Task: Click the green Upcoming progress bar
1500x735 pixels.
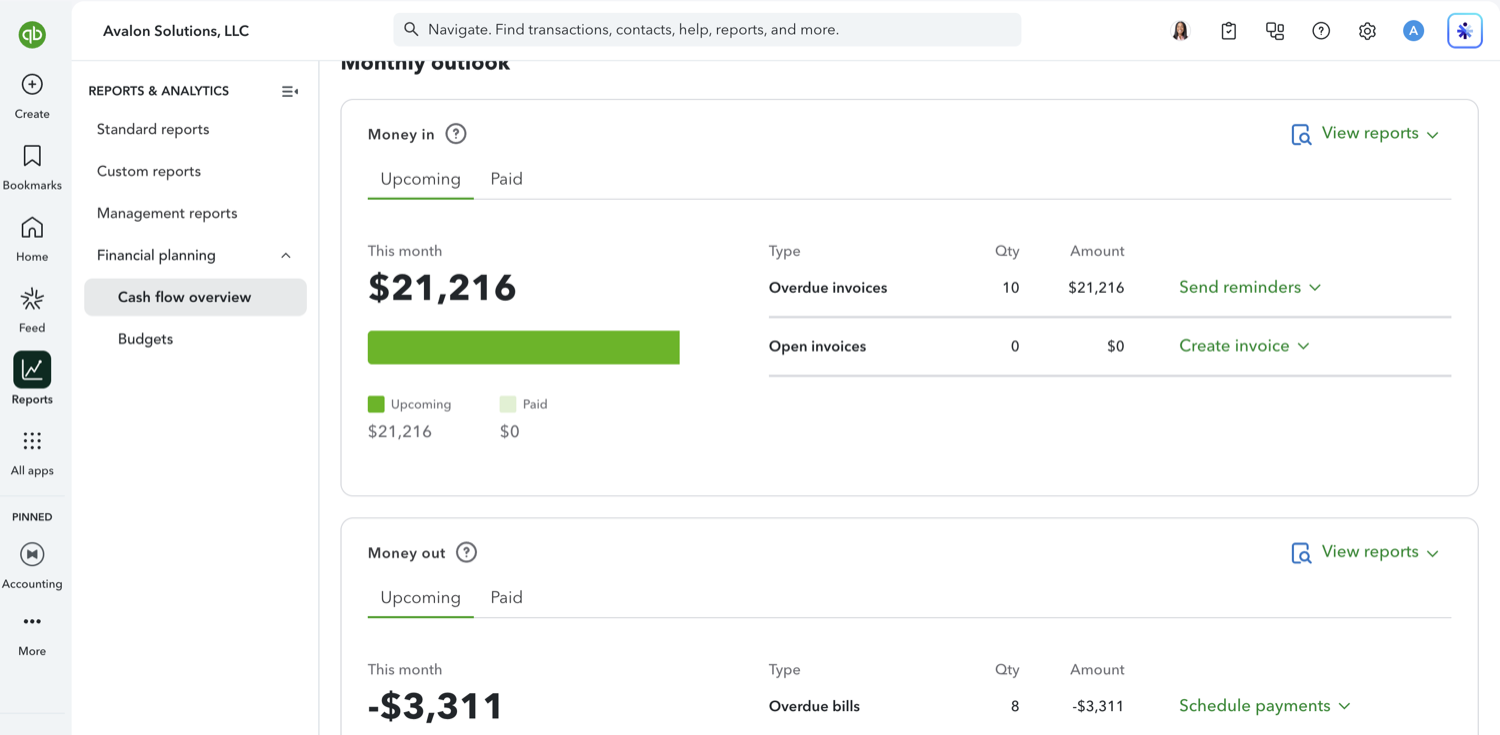Action: (524, 347)
